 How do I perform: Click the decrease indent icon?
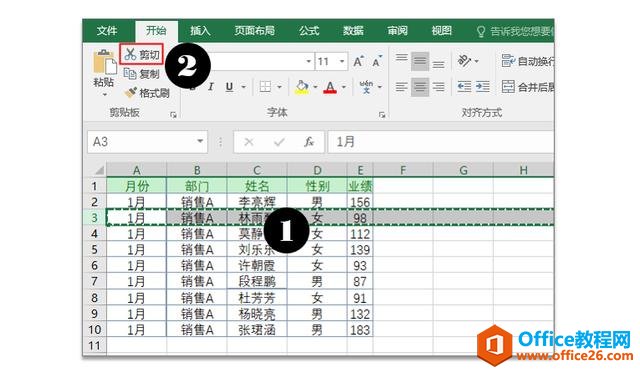click(464, 87)
